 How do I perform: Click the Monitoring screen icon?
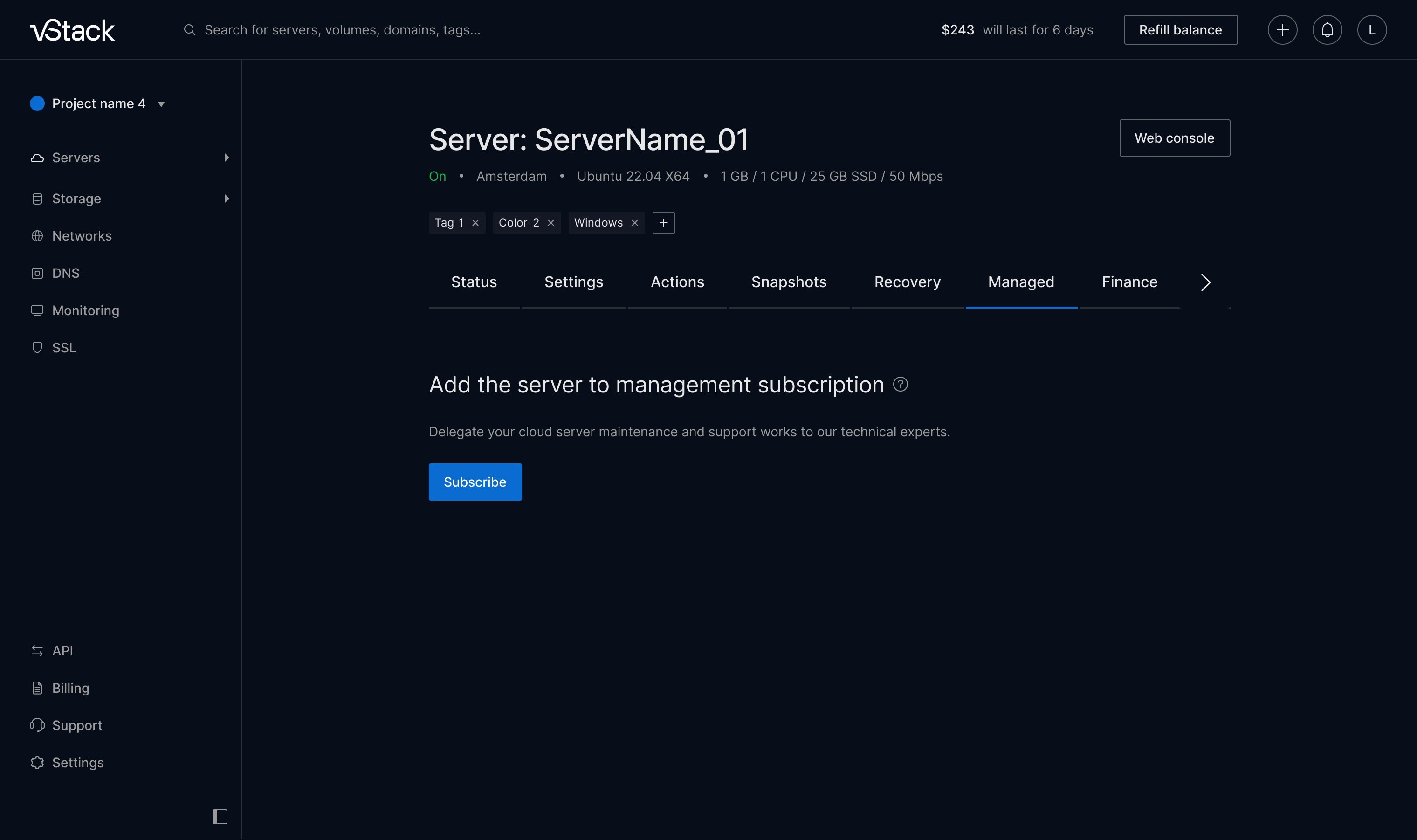coord(37,311)
